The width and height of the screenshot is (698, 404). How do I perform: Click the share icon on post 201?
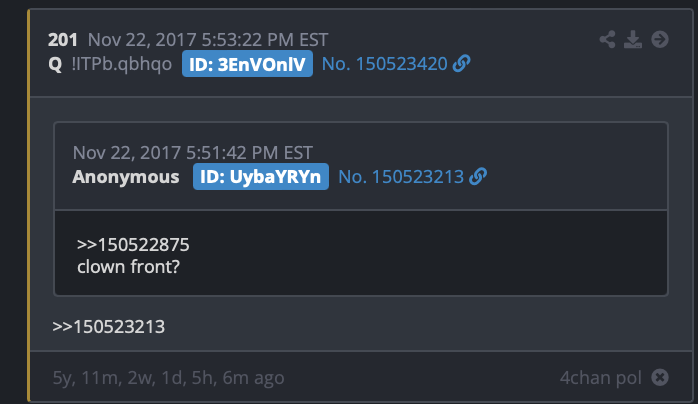pos(607,40)
